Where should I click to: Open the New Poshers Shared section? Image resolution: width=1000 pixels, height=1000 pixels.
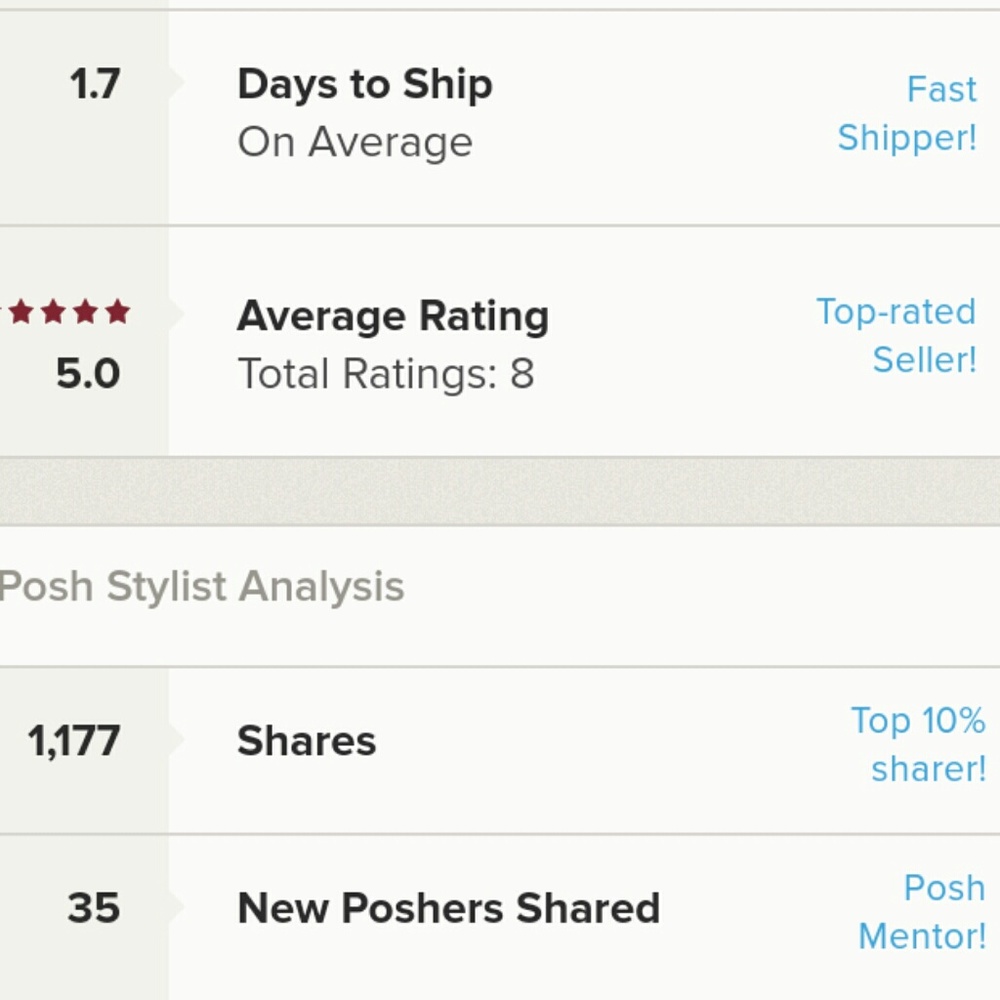coord(448,907)
